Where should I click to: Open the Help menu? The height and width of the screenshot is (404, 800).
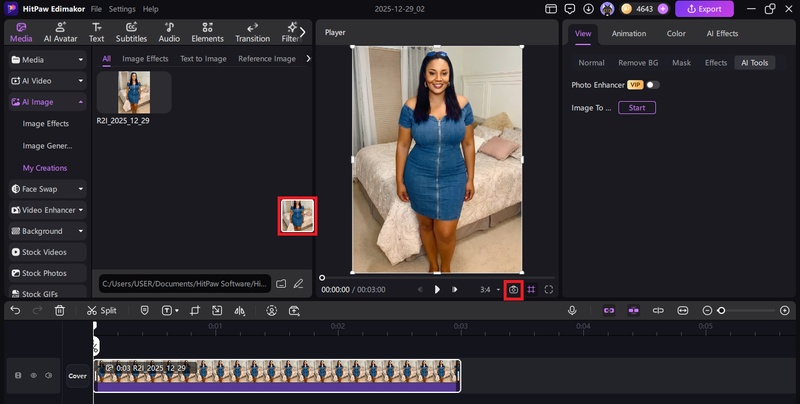click(x=151, y=9)
